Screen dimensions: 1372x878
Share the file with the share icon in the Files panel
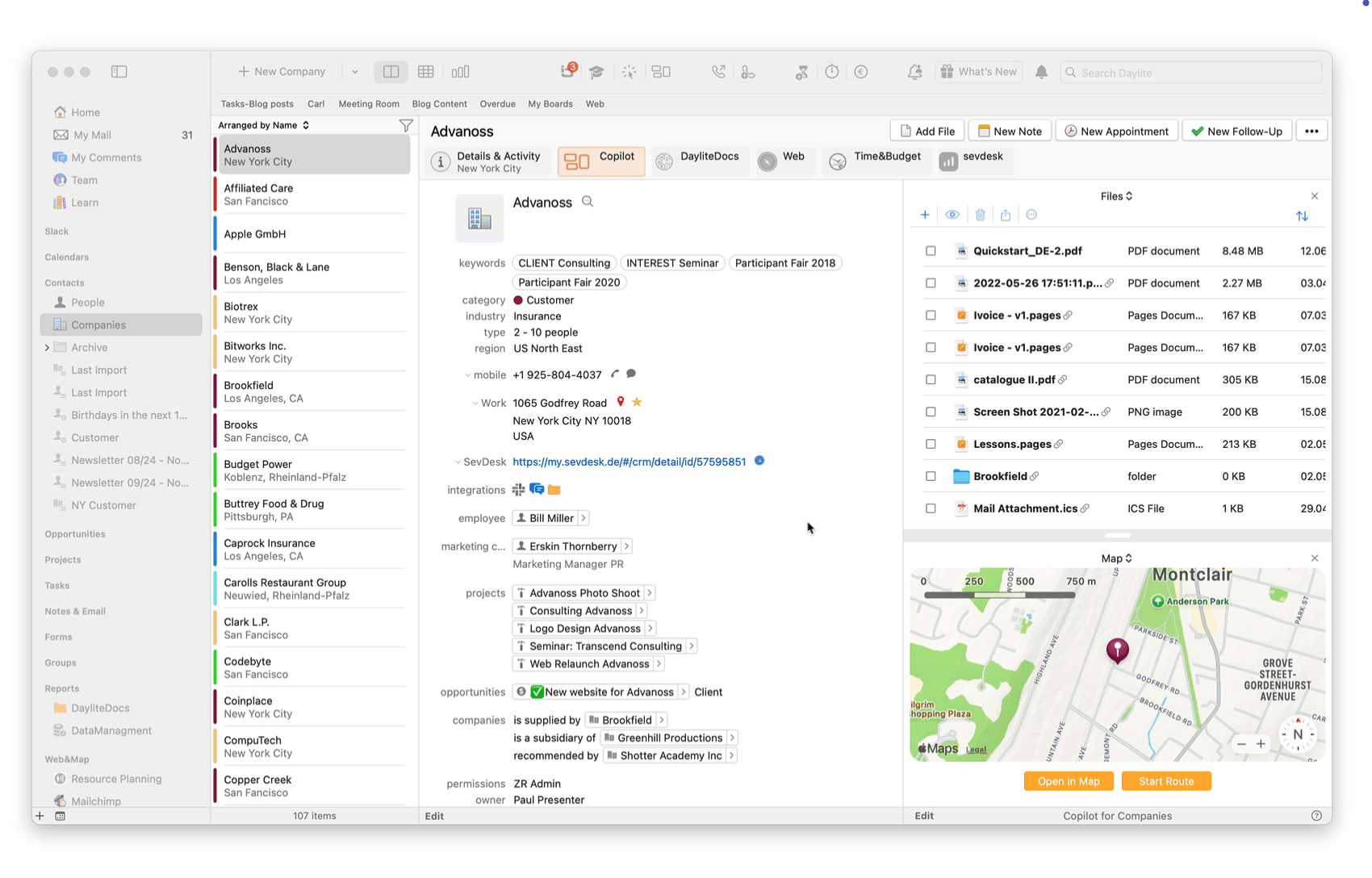[x=1006, y=215]
